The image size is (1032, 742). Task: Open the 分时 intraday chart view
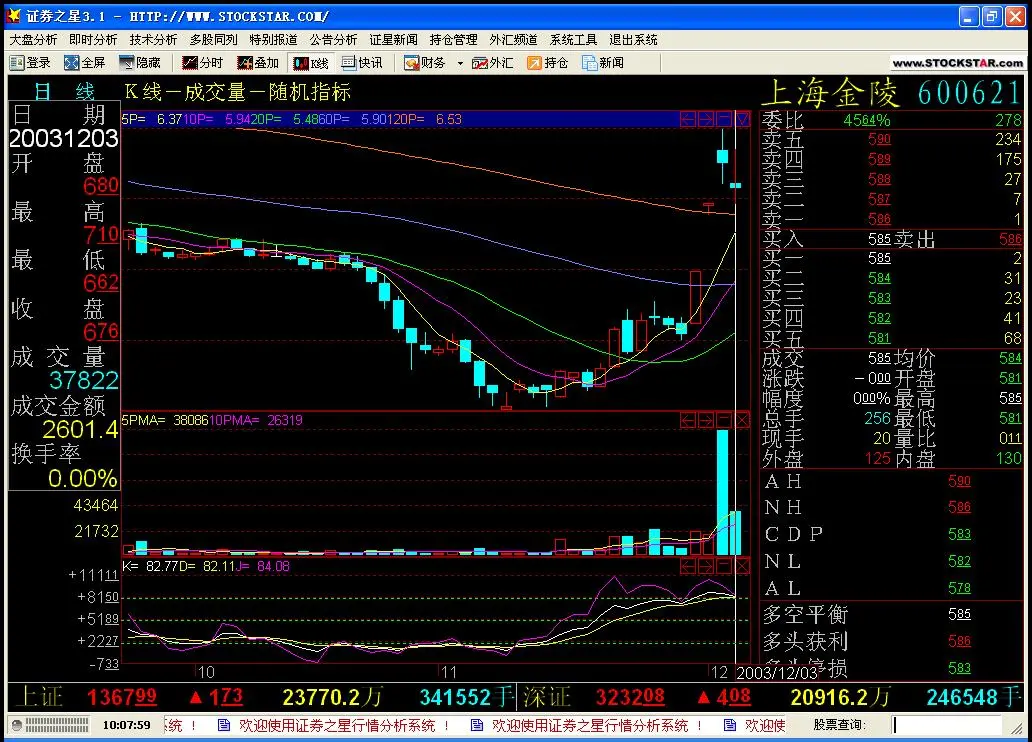(x=203, y=63)
